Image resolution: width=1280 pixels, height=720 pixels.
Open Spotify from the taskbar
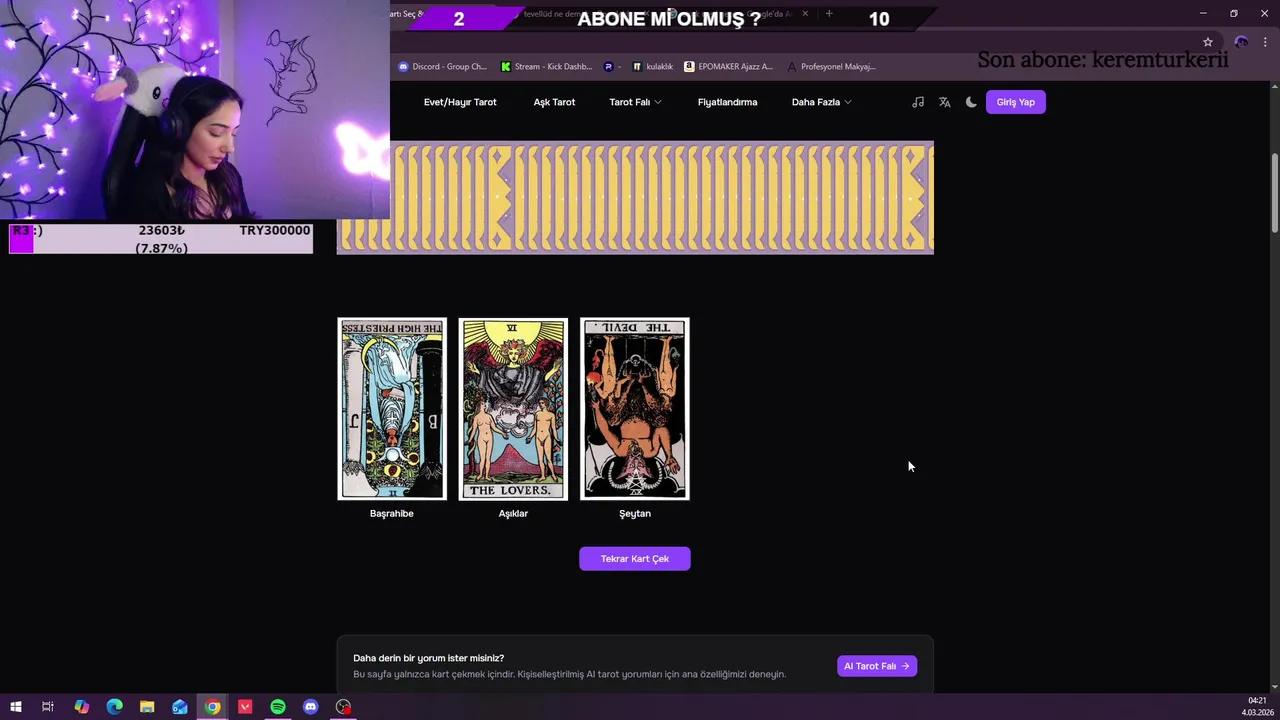278,707
